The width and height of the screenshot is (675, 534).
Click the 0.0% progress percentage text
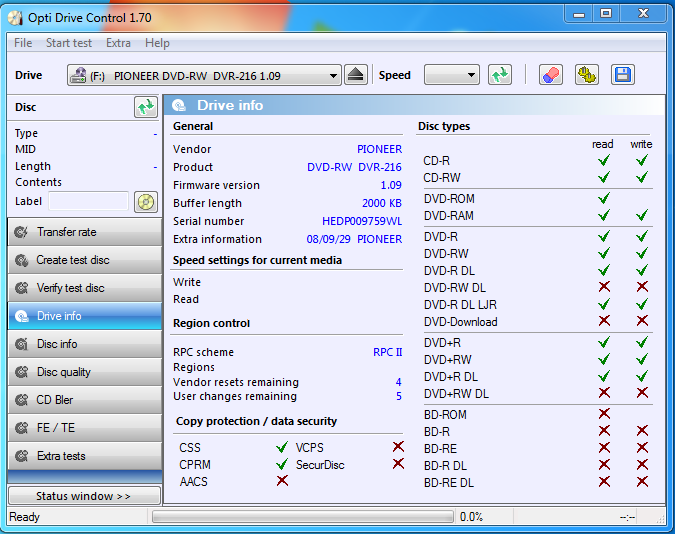point(471,517)
